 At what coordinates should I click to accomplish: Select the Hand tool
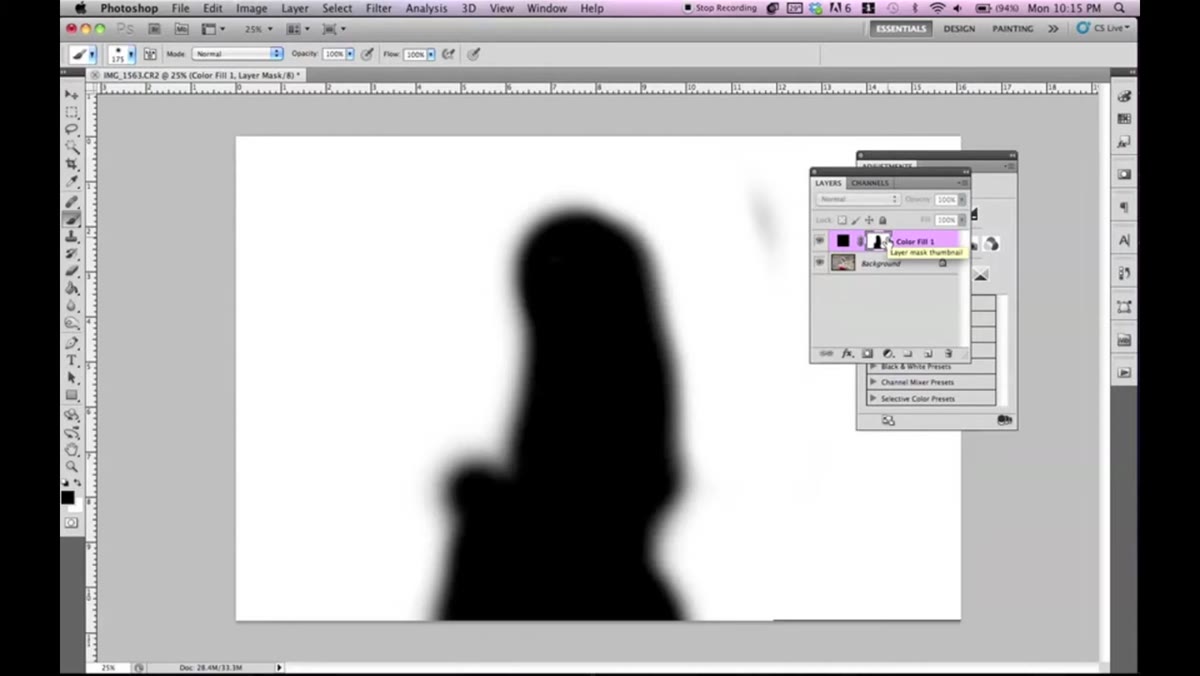[72, 450]
